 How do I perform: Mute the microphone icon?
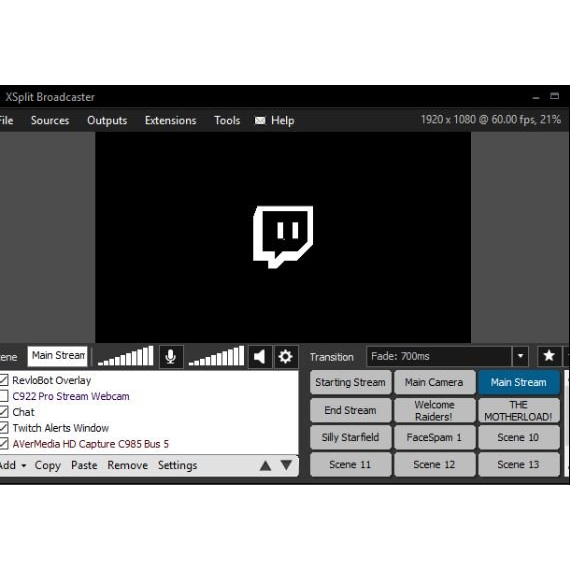(x=171, y=357)
